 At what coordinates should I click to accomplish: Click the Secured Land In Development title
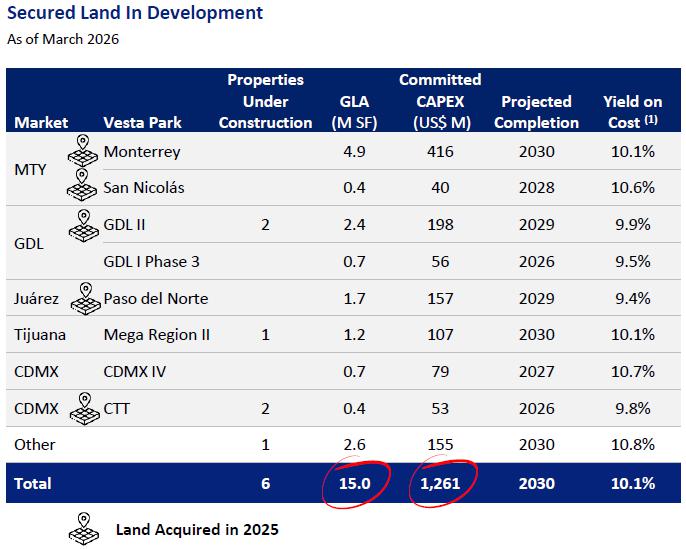click(135, 13)
